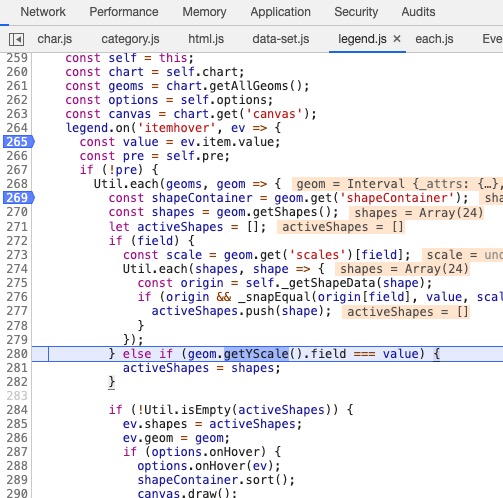Click 'options.onHover(ev);' on line 288
This screenshot has width=503, height=498.
point(209,466)
